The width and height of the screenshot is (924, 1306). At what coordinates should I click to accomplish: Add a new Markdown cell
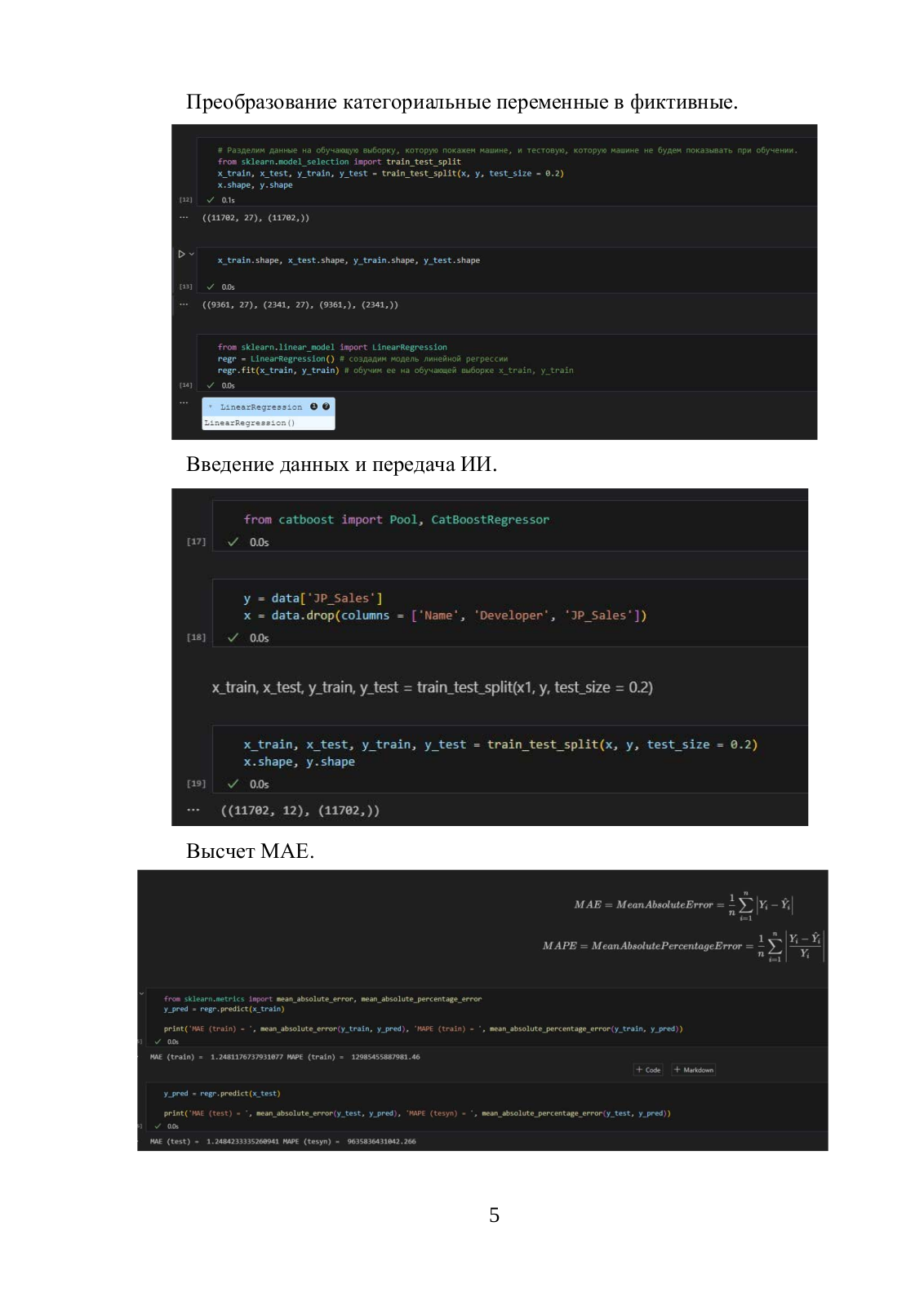[694, 1069]
